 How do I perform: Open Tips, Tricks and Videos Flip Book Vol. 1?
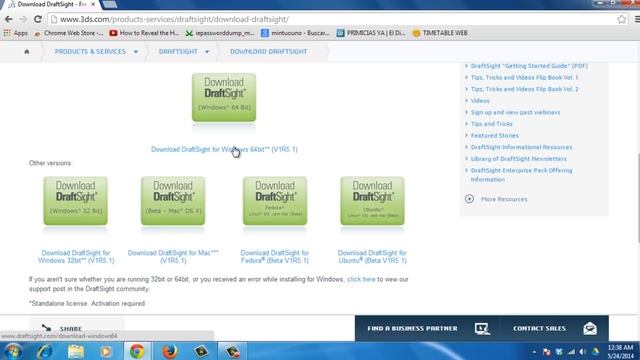tap(524, 78)
